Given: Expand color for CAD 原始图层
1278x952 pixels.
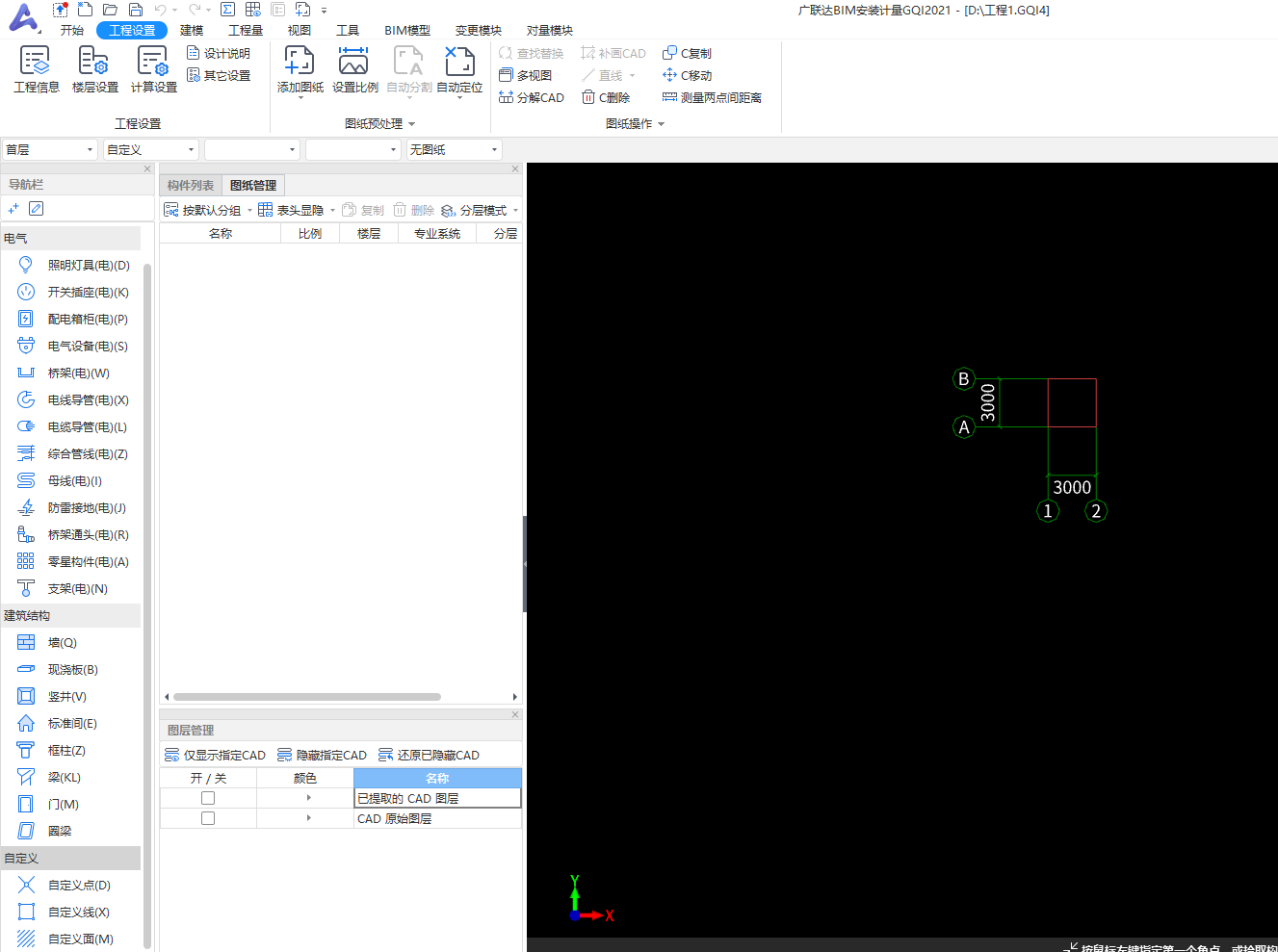Looking at the screenshot, I should pos(309,818).
